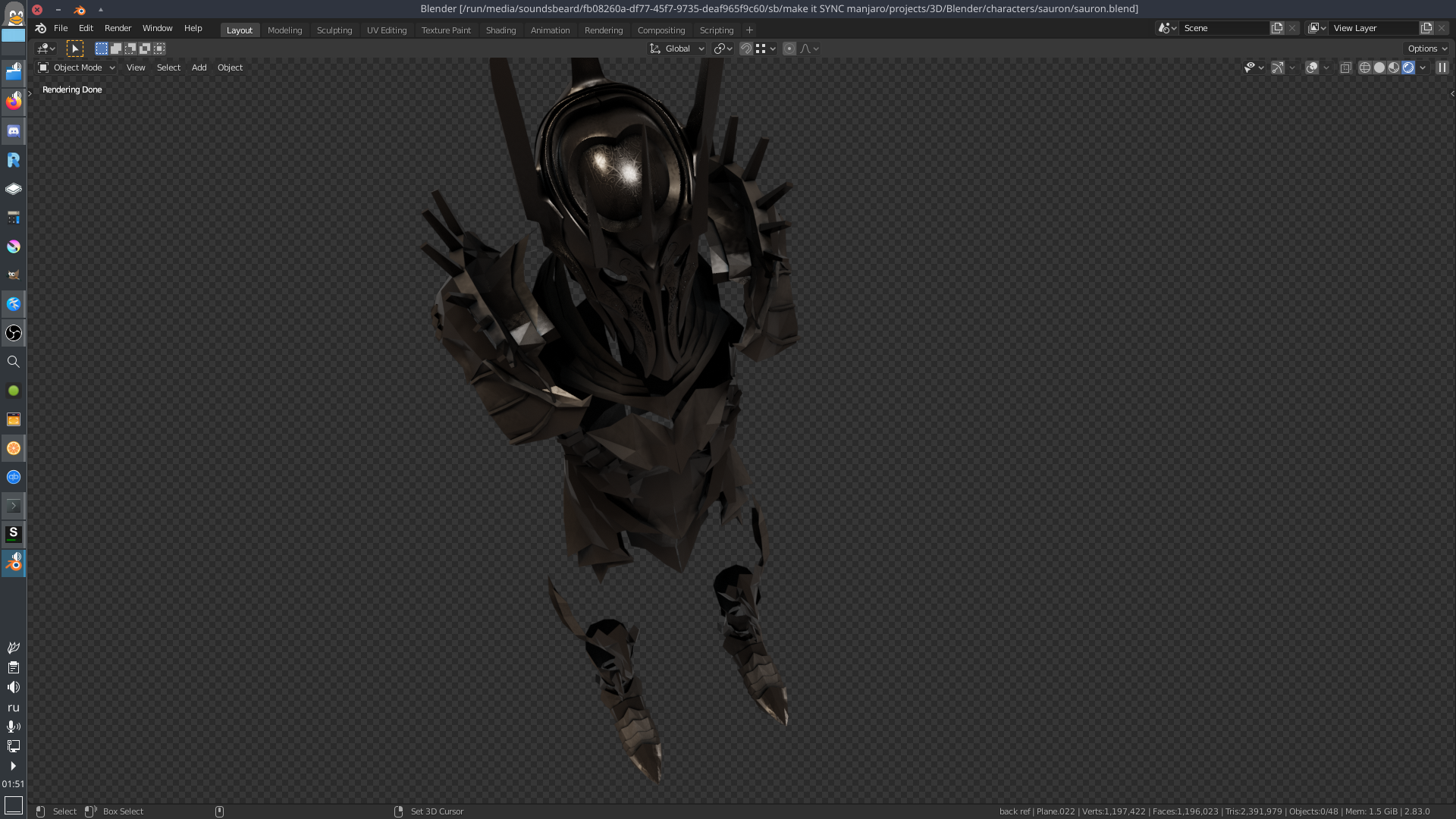This screenshot has width=1456, height=819.
Task: Open the pivot point dropdown
Action: (723, 49)
